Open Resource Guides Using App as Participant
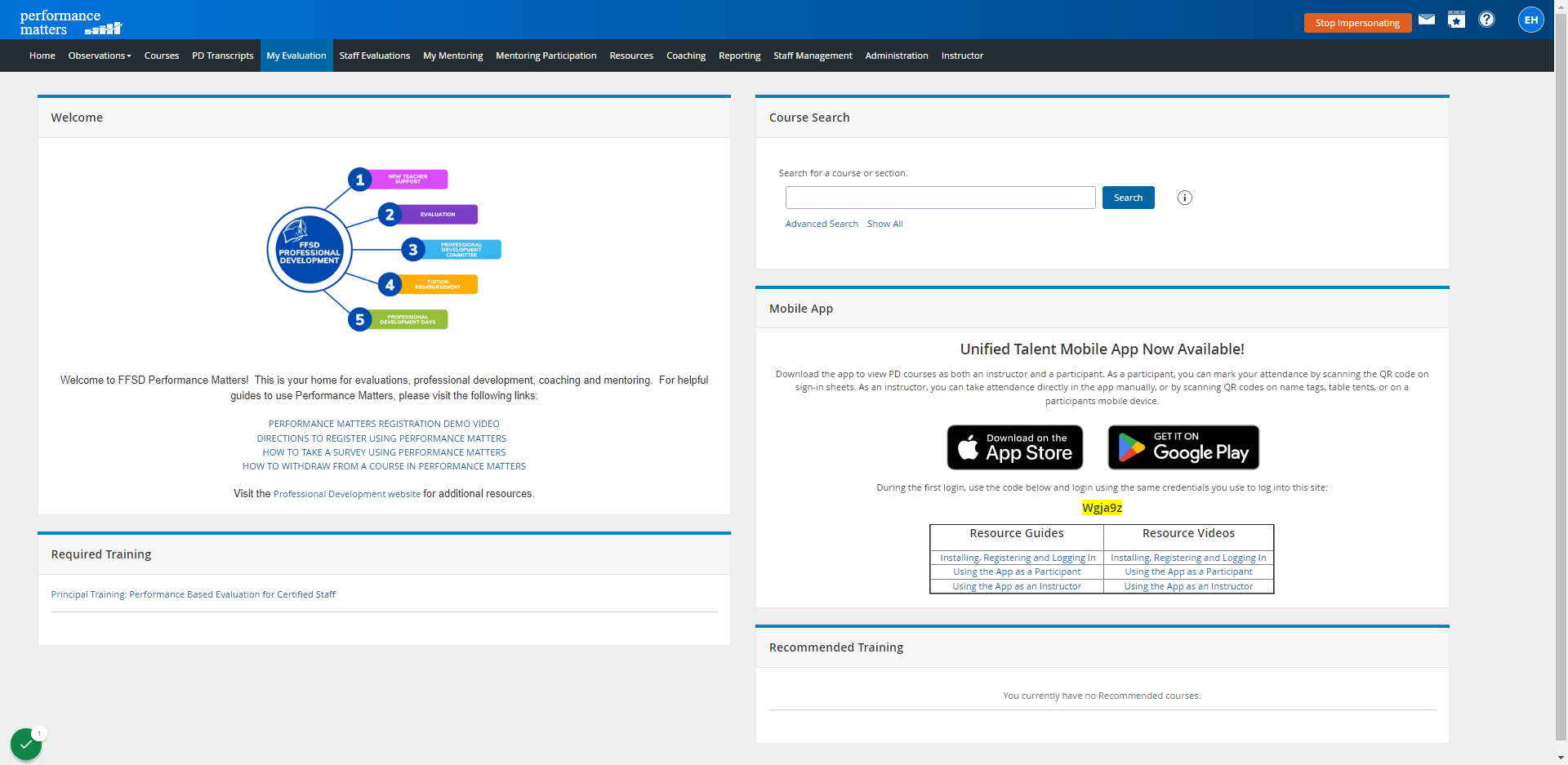 point(1017,572)
